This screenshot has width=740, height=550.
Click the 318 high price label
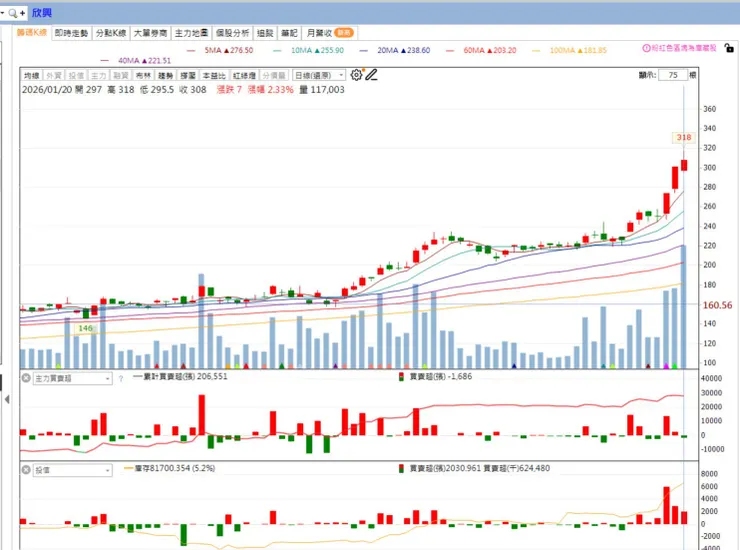point(684,137)
